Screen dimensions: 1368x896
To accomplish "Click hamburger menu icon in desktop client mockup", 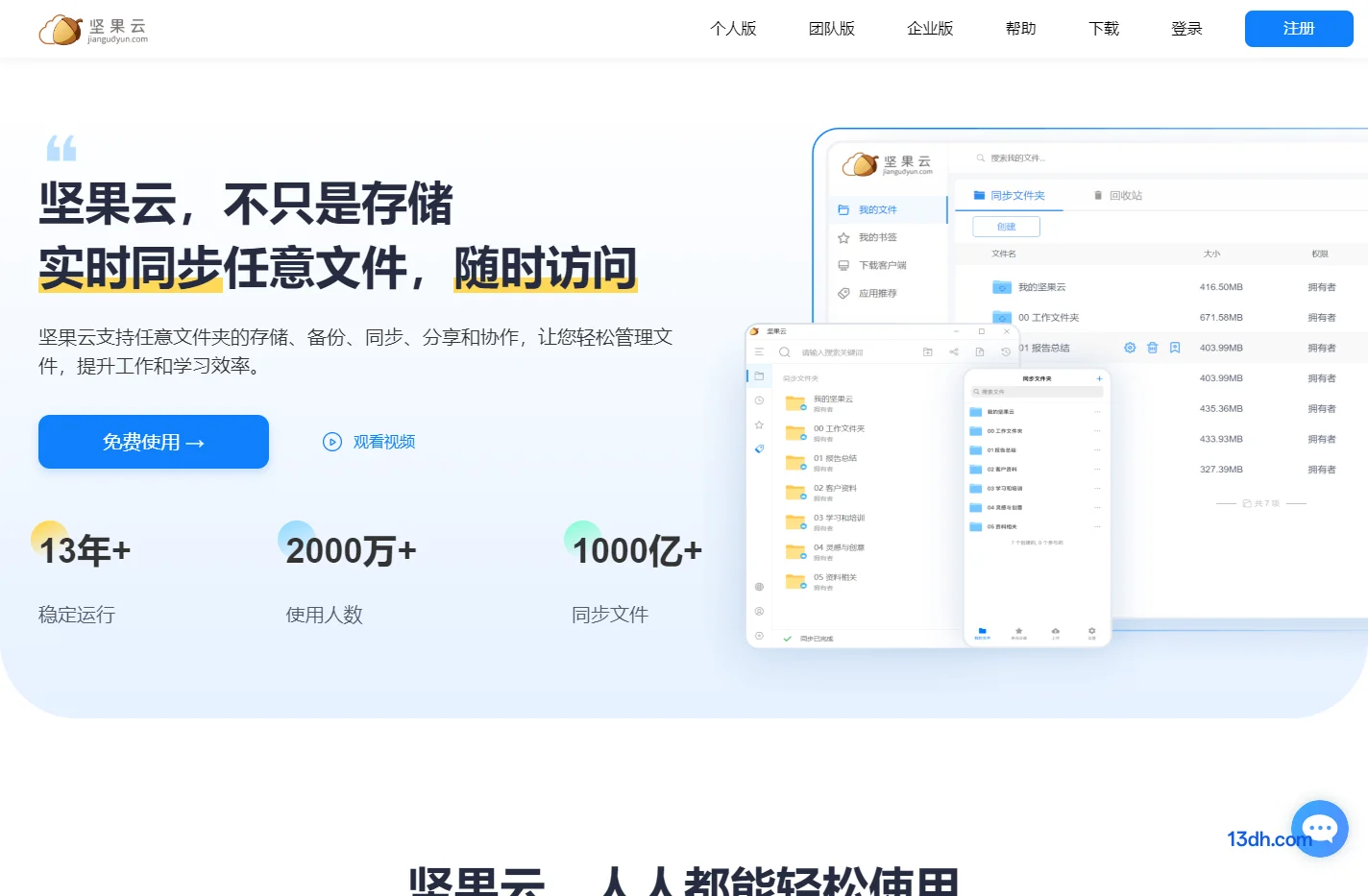I will 759,352.
